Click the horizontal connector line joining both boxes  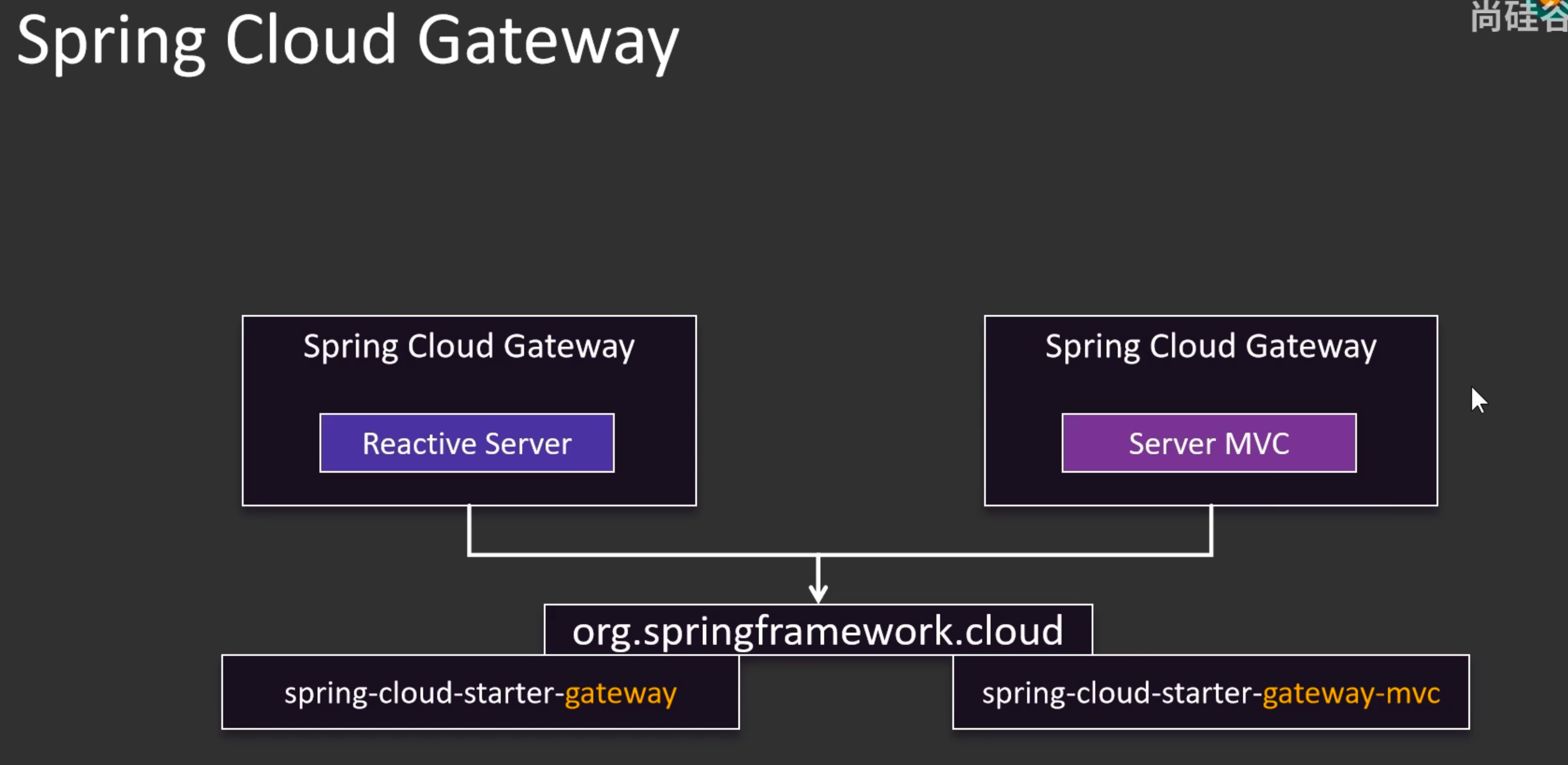pyautogui.click(x=686, y=554)
